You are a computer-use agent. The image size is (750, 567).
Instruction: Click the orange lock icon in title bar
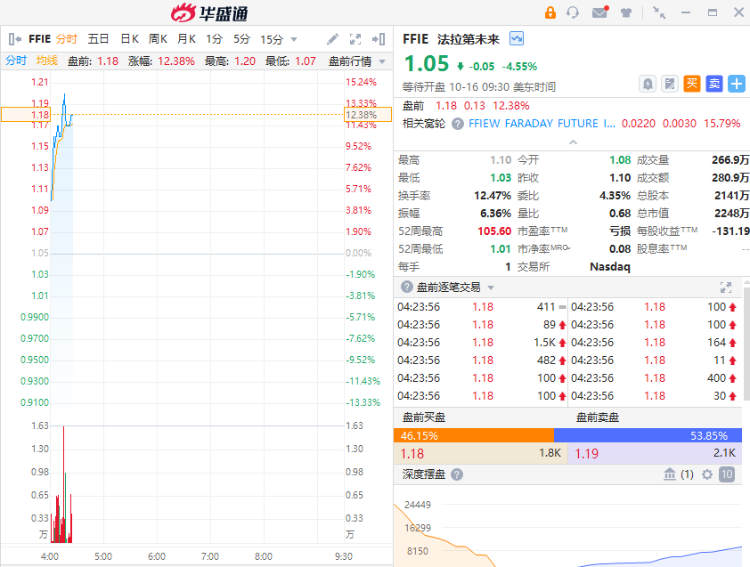point(550,12)
